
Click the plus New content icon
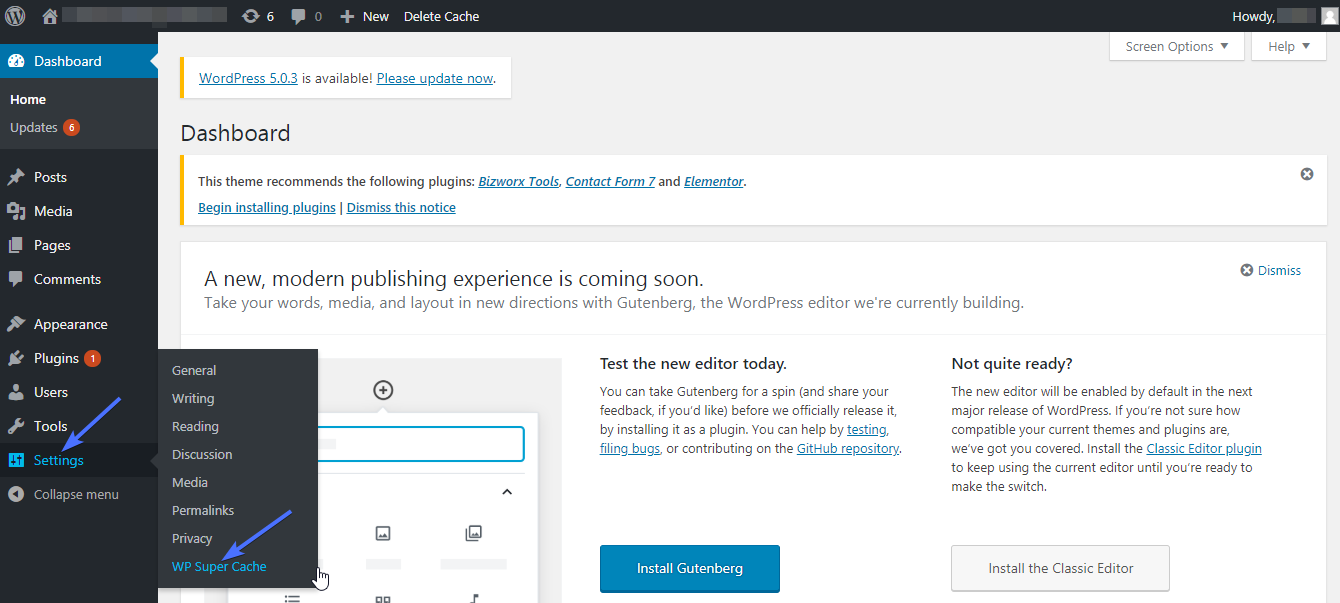[347, 16]
